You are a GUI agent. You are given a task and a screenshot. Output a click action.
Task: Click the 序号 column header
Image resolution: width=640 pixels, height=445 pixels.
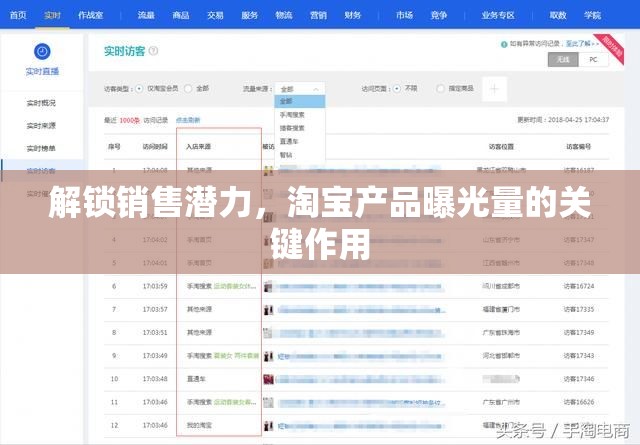click(x=114, y=147)
